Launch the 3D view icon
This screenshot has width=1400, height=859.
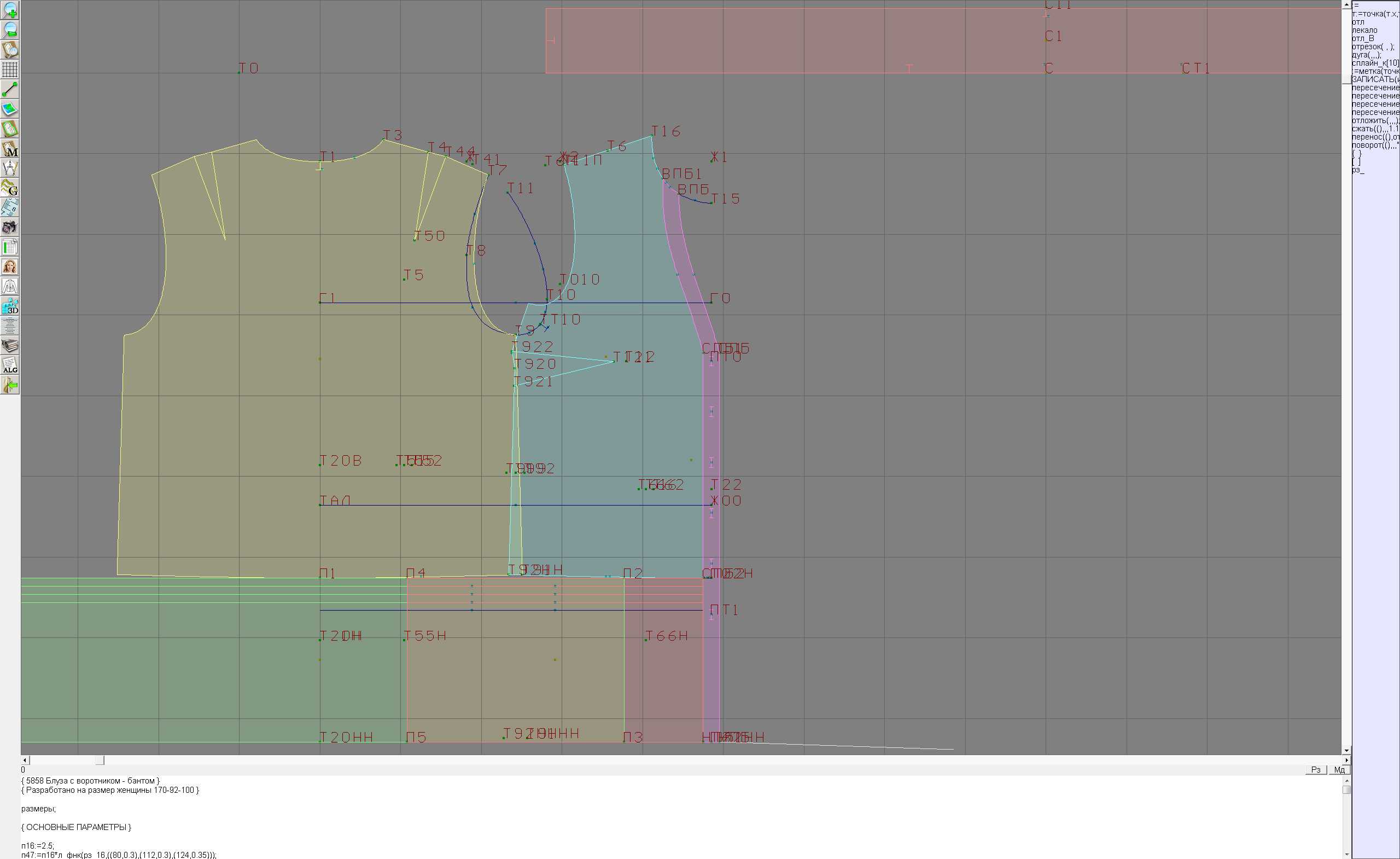(10, 306)
